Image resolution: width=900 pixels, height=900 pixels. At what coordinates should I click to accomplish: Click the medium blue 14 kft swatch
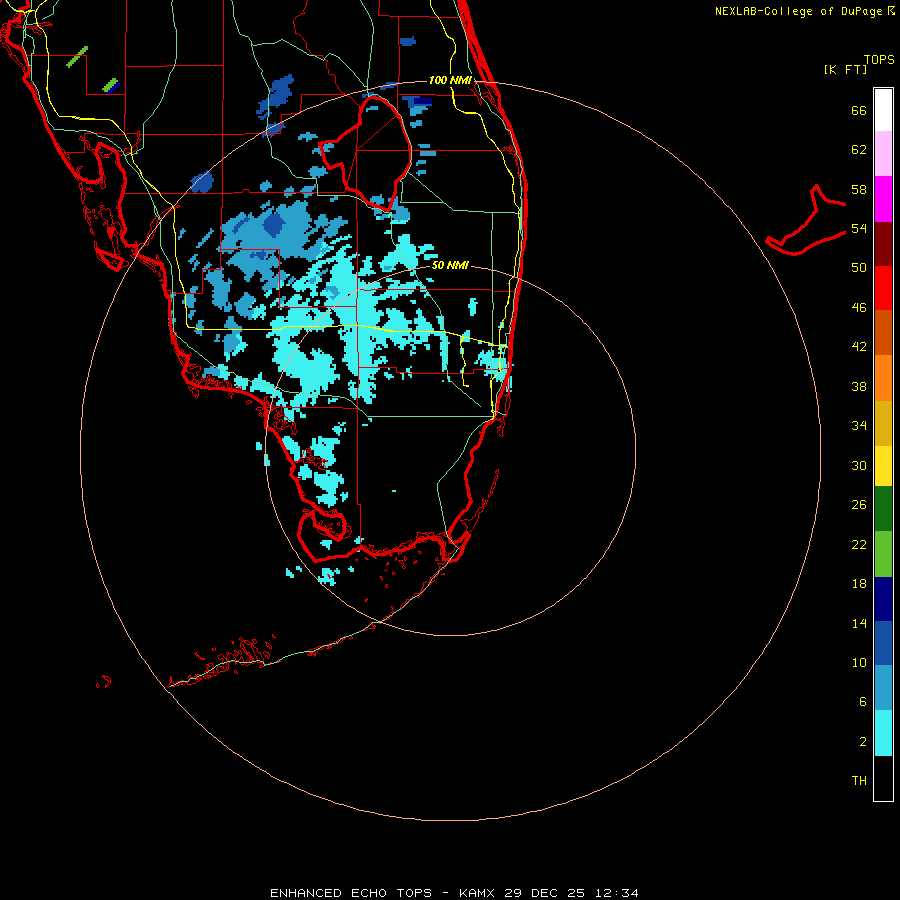point(883,643)
